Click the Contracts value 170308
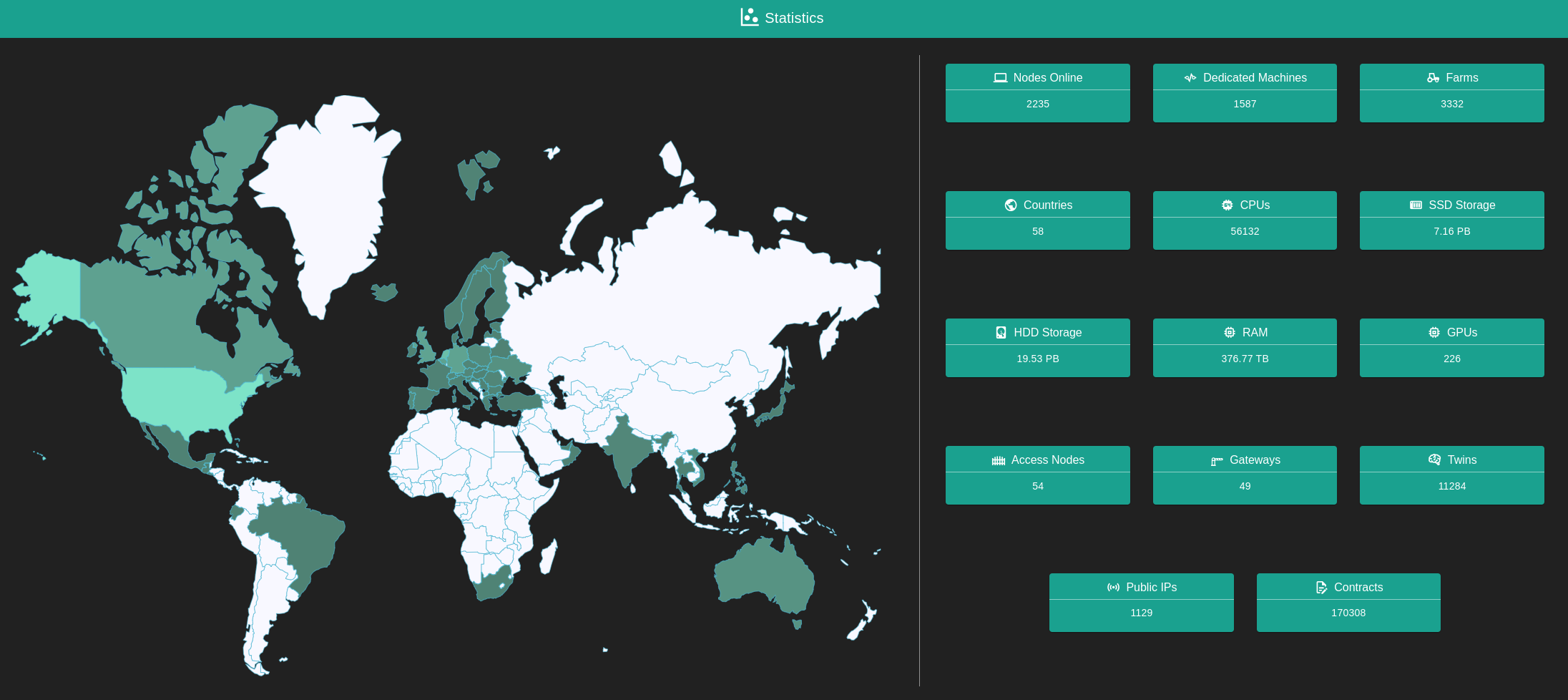The height and width of the screenshot is (700, 1568). (x=1348, y=613)
